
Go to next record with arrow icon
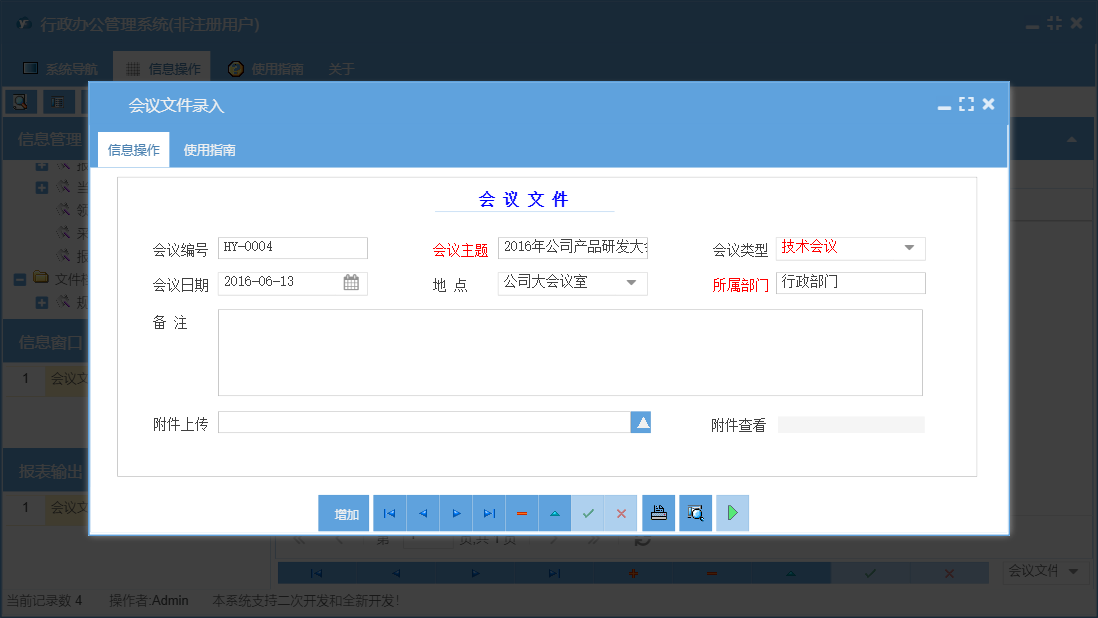point(456,512)
